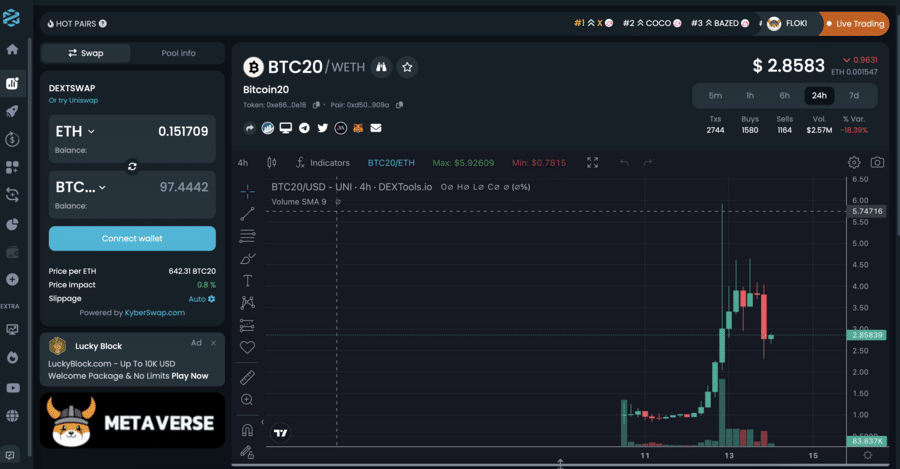The height and width of the screenshot is (469, 900).
Task: Expand the BTC... token dropdown
Action: (80, 187)
